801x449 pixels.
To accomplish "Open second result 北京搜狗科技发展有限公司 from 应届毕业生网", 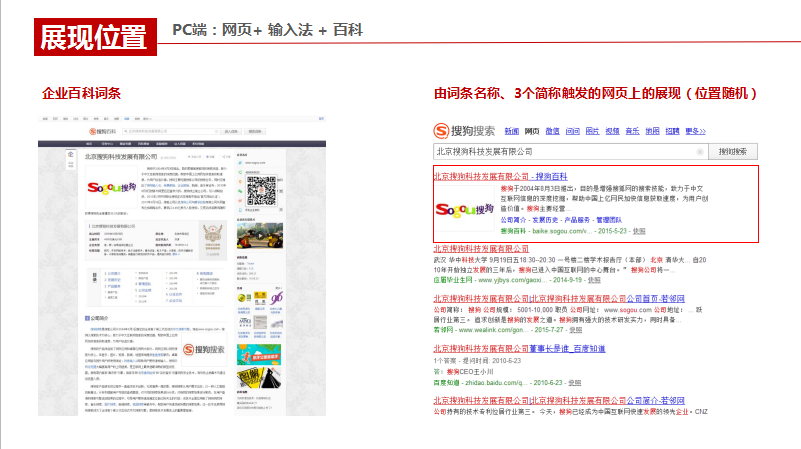I will click(x=481, y=249).
